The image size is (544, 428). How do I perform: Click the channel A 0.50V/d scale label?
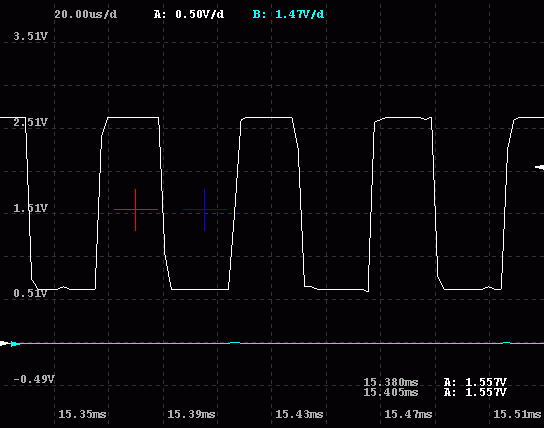pos(189,15)
